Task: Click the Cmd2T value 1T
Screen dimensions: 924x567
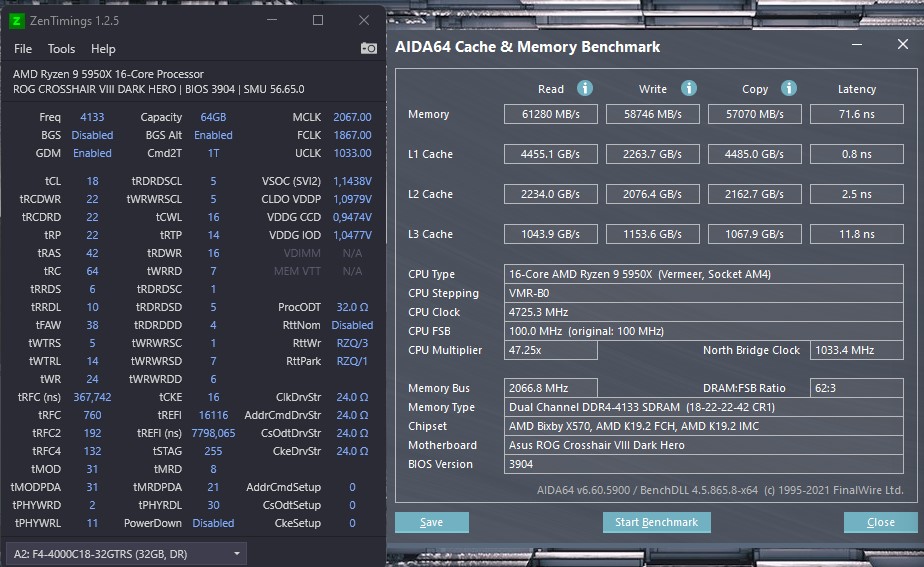Action: pos(213,153)
